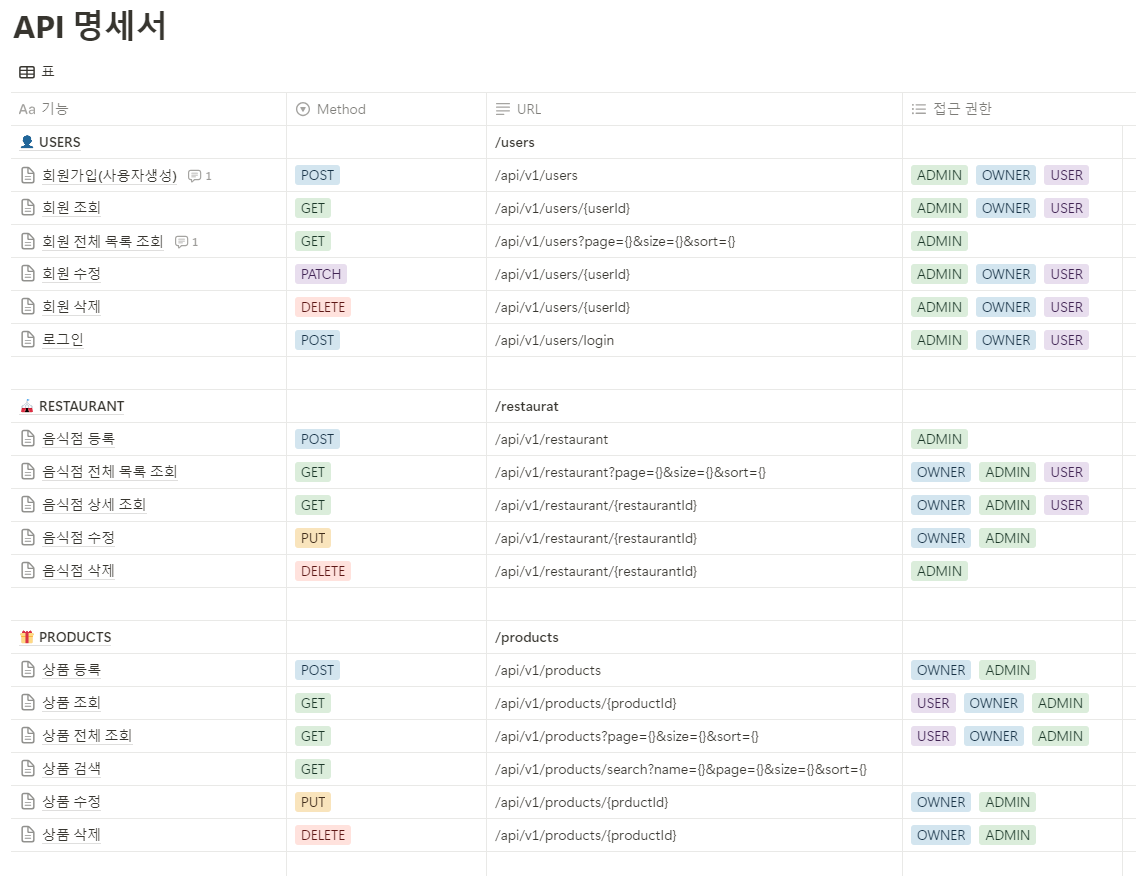
Task: Open the USERS page
Action: click(59, 142)
